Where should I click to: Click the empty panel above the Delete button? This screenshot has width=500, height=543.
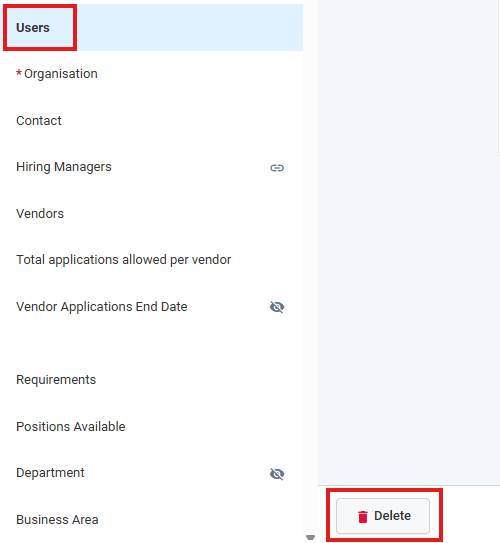pyautogui.click(x=409, y=242)
